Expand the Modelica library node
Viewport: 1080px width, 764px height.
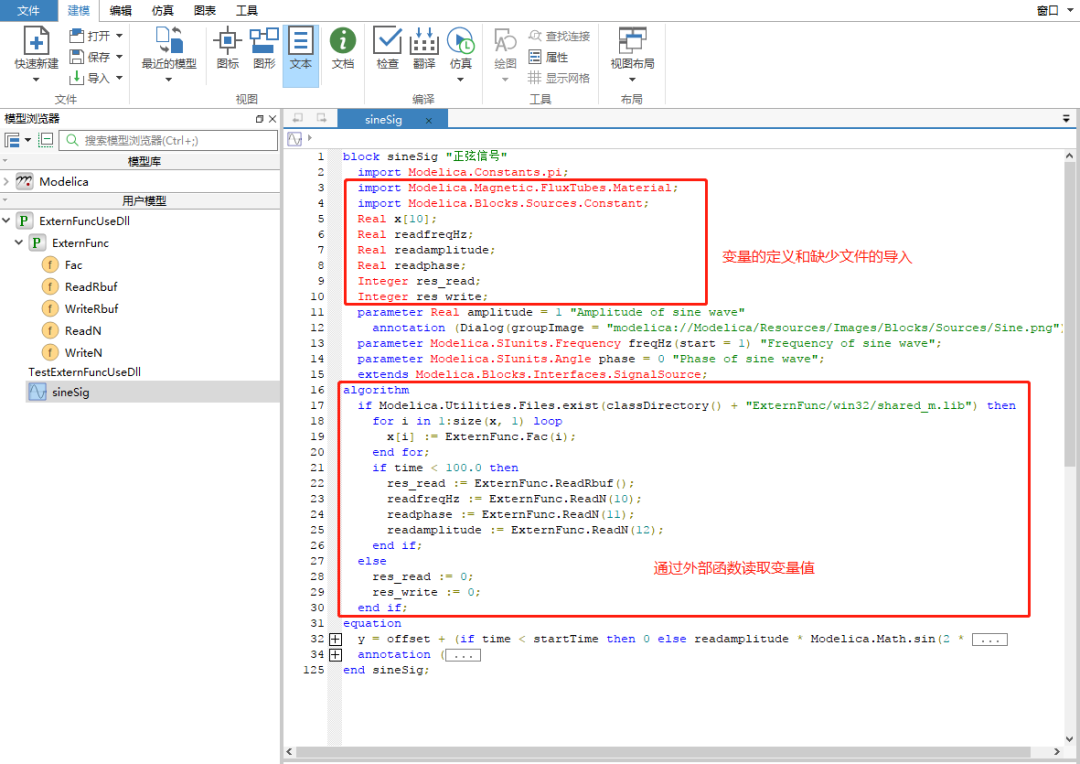tap(6, 181)
